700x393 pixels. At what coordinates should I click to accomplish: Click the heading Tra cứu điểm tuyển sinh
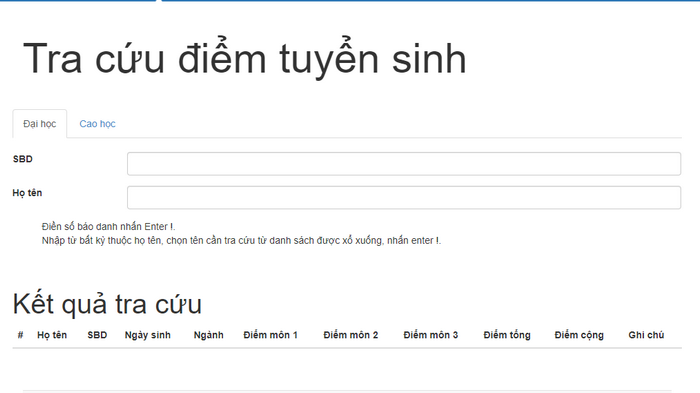[245, 59]
